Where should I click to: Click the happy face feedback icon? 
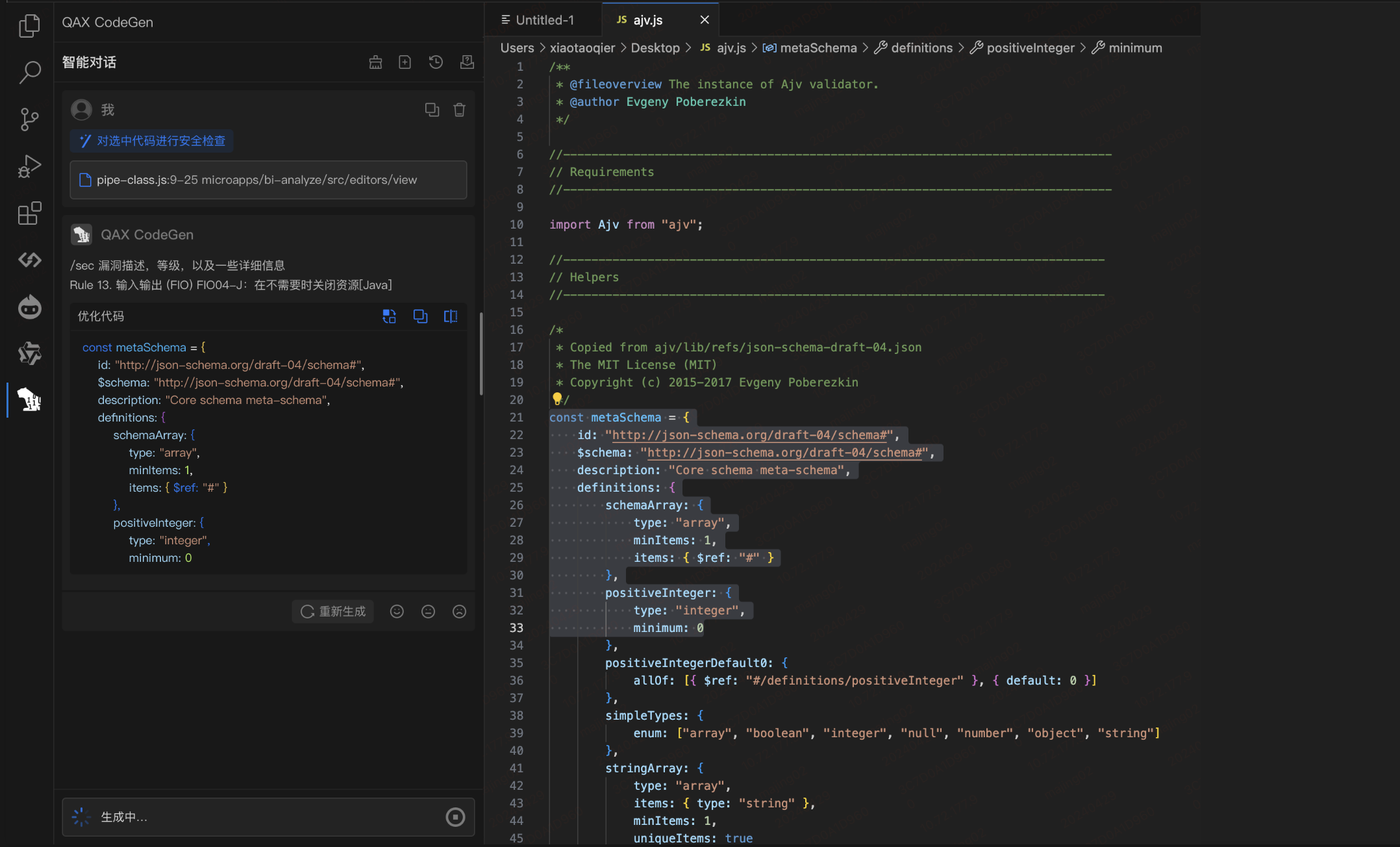(397, 611)
